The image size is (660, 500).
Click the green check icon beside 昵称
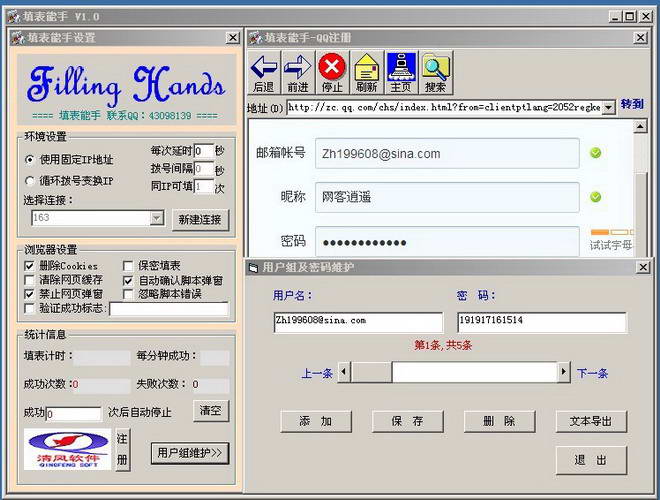[x=595, y=197]
